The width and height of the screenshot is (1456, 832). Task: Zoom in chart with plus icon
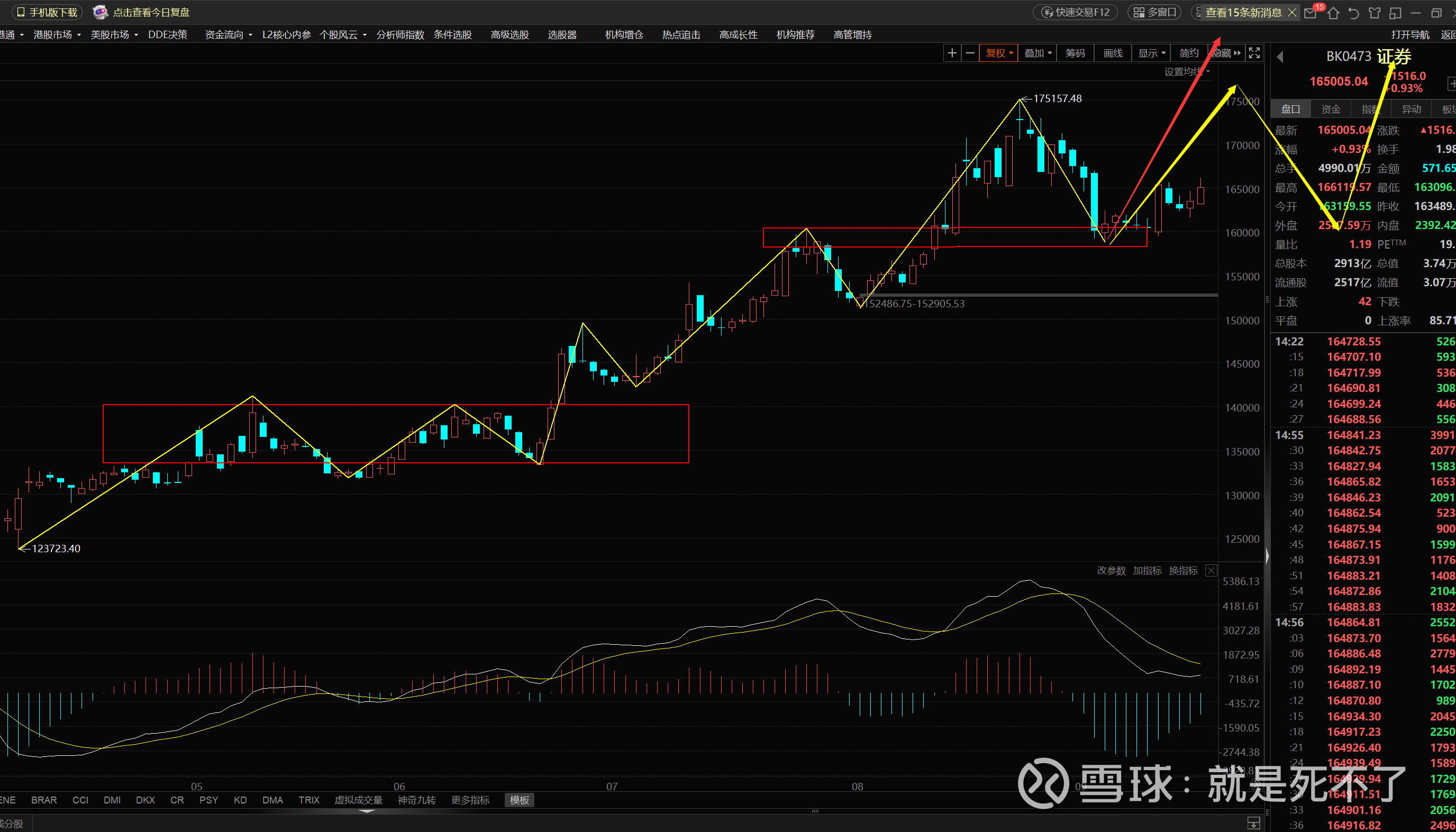tap(951, 53)
